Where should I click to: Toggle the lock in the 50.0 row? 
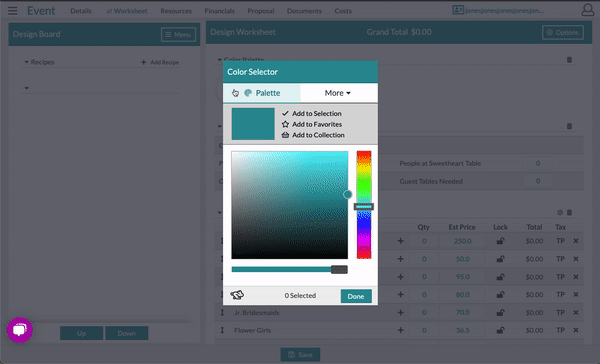coord(500,259)
